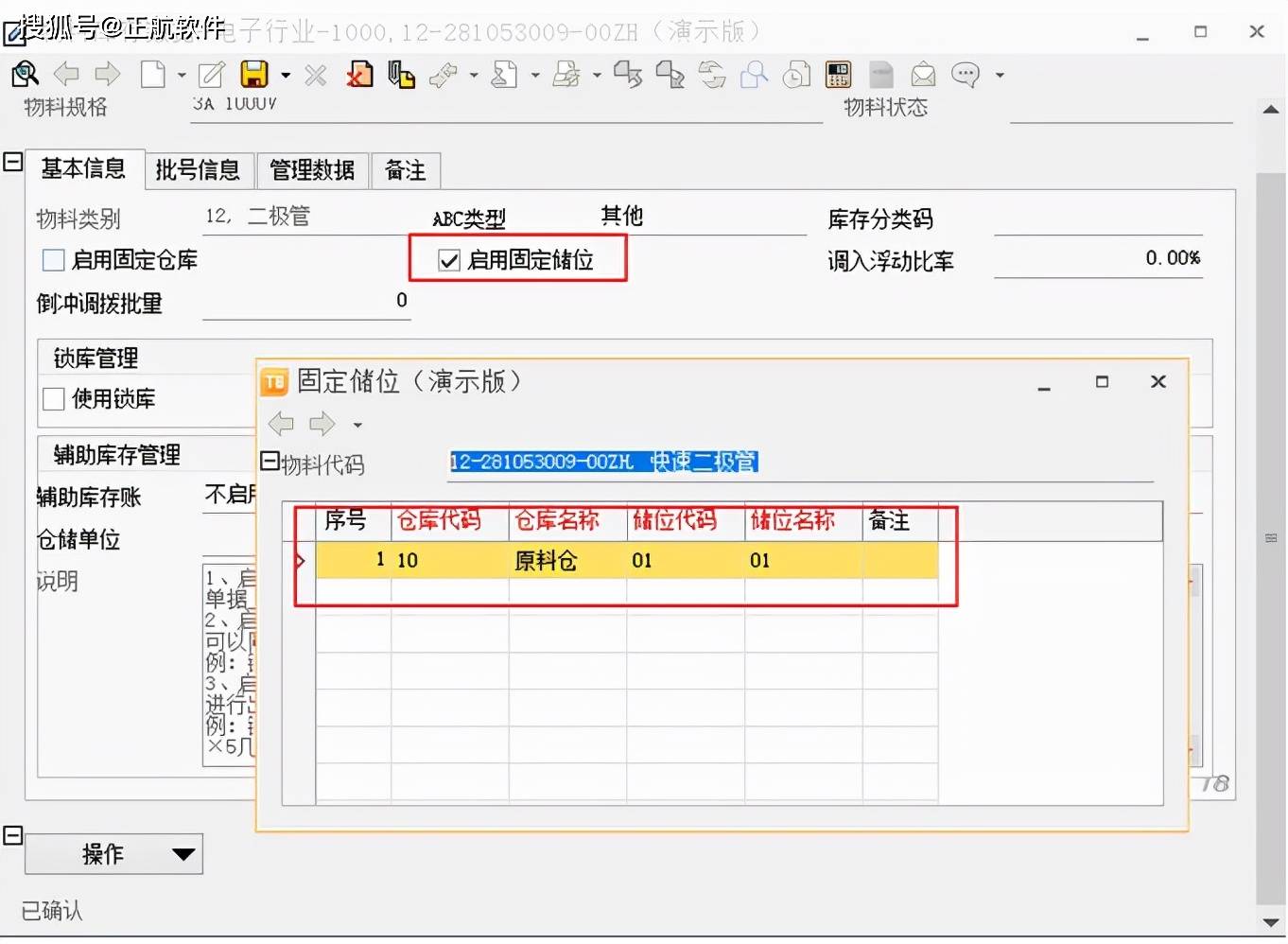The height and width of the screenshot is (944, 1288).
Task: Click the refresh icon in the toolbar
Action: tap(712, 74)
